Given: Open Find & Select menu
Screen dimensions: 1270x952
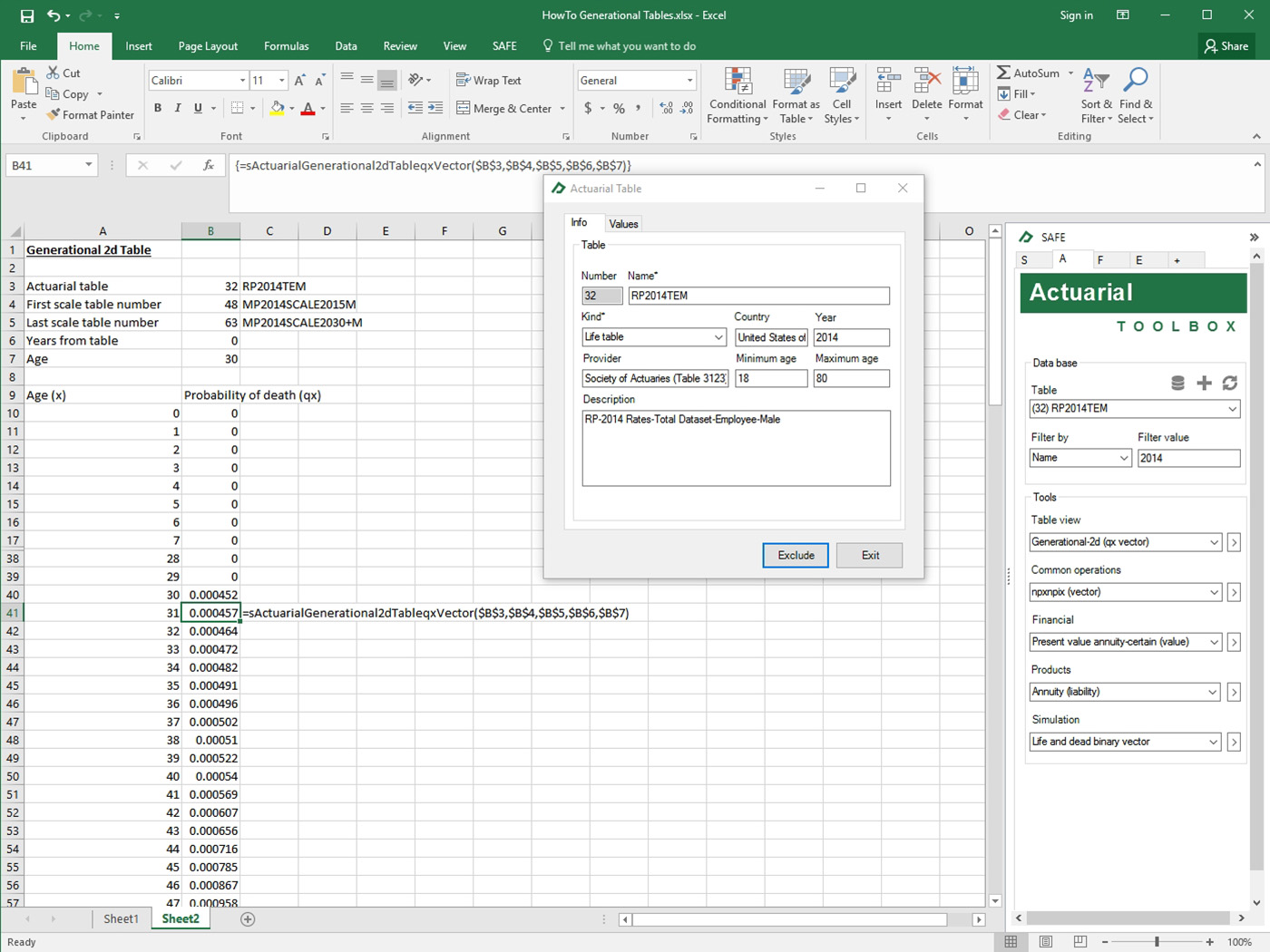Looking at the screenshot, I should click(1135, 96).
